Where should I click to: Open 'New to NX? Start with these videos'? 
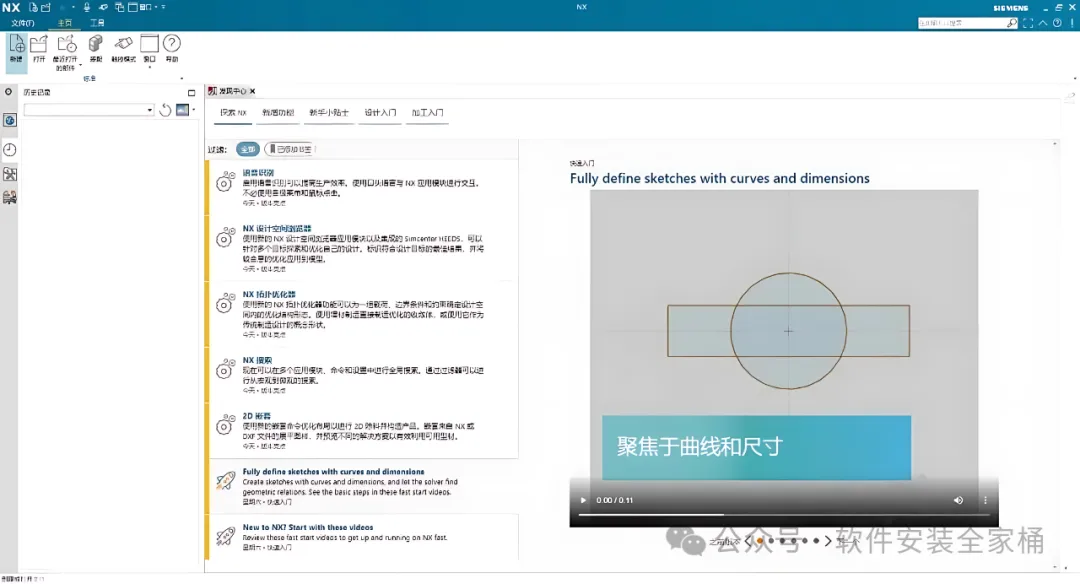(363, 536)
